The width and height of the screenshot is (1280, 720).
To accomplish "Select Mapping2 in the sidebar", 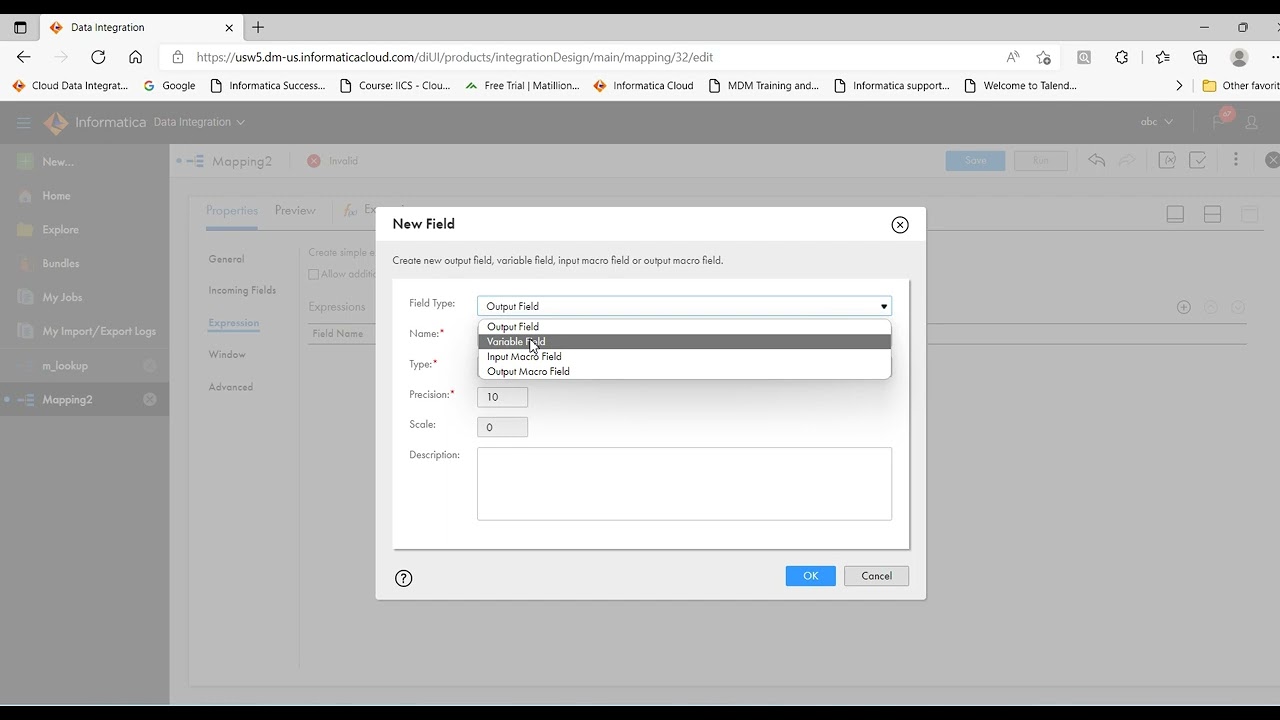I will tap(67, 400).
